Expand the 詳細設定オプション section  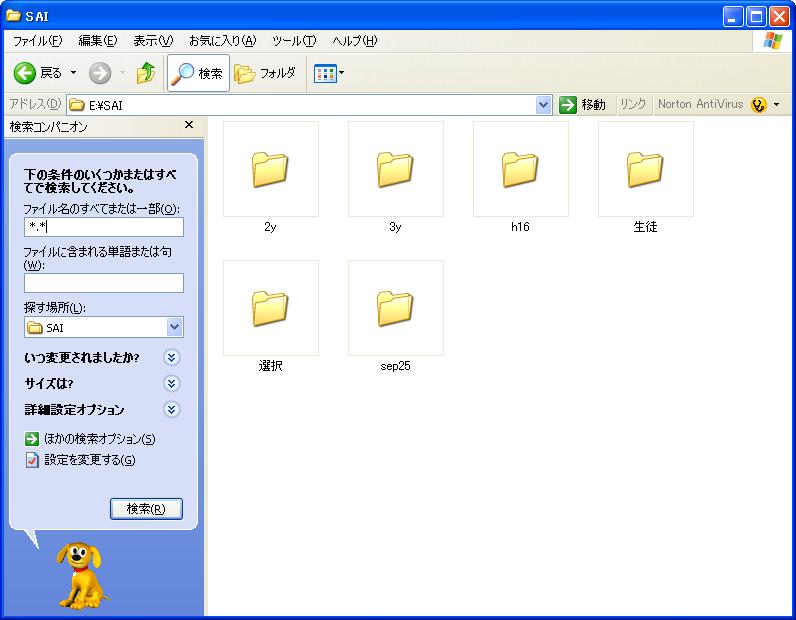click(172, 410)
